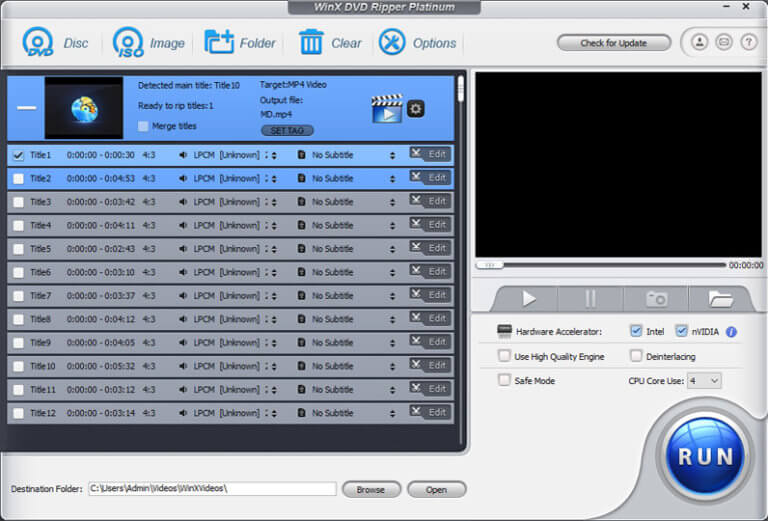Minimize the WinX DVD Ripper window
The width and height of the screenshot is (768, 521).
click(726, 6)
